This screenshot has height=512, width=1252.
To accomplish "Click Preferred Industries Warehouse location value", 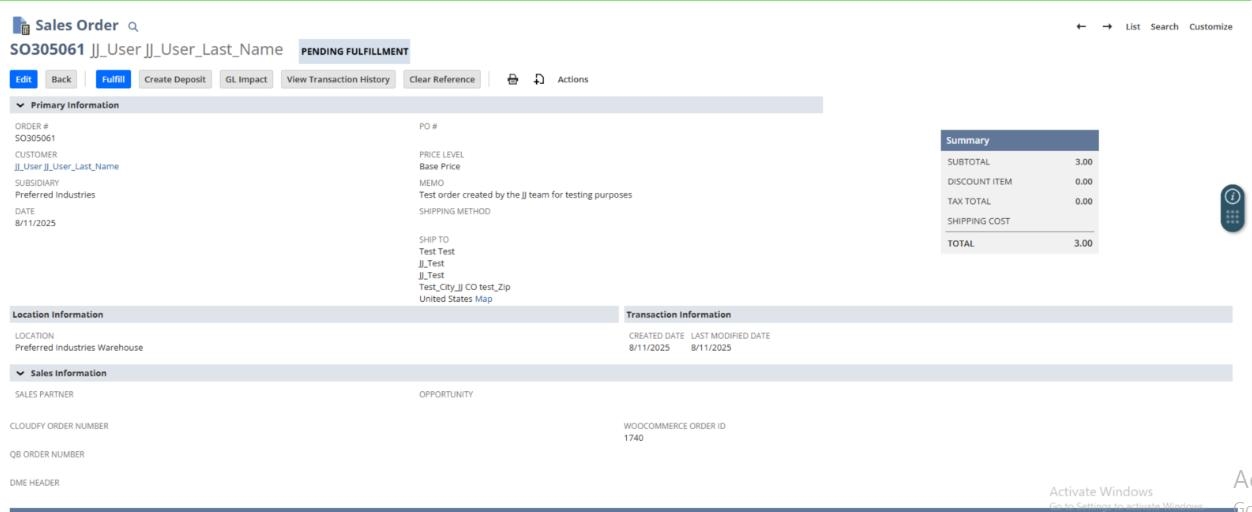I will tap(79, 348).
